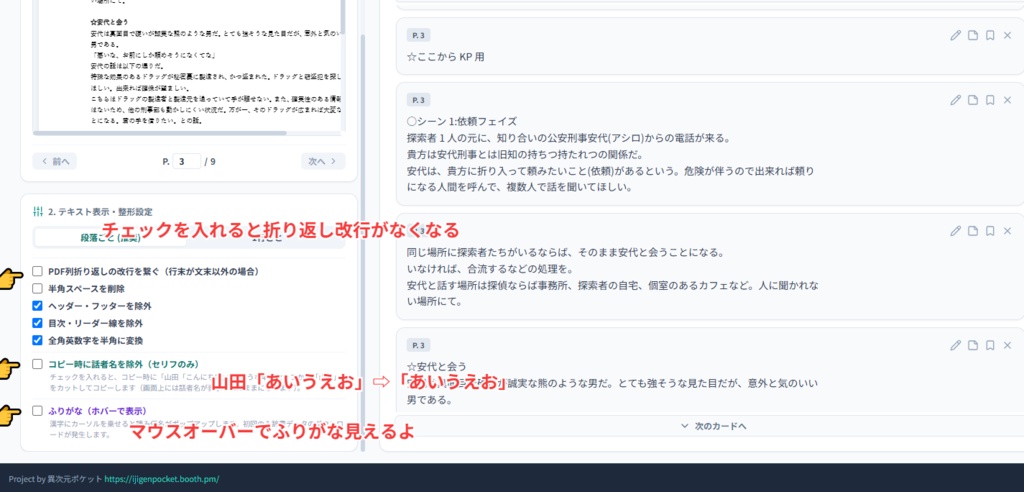Open the ijigenpocket.booth.pm link

tap(161, 479)
